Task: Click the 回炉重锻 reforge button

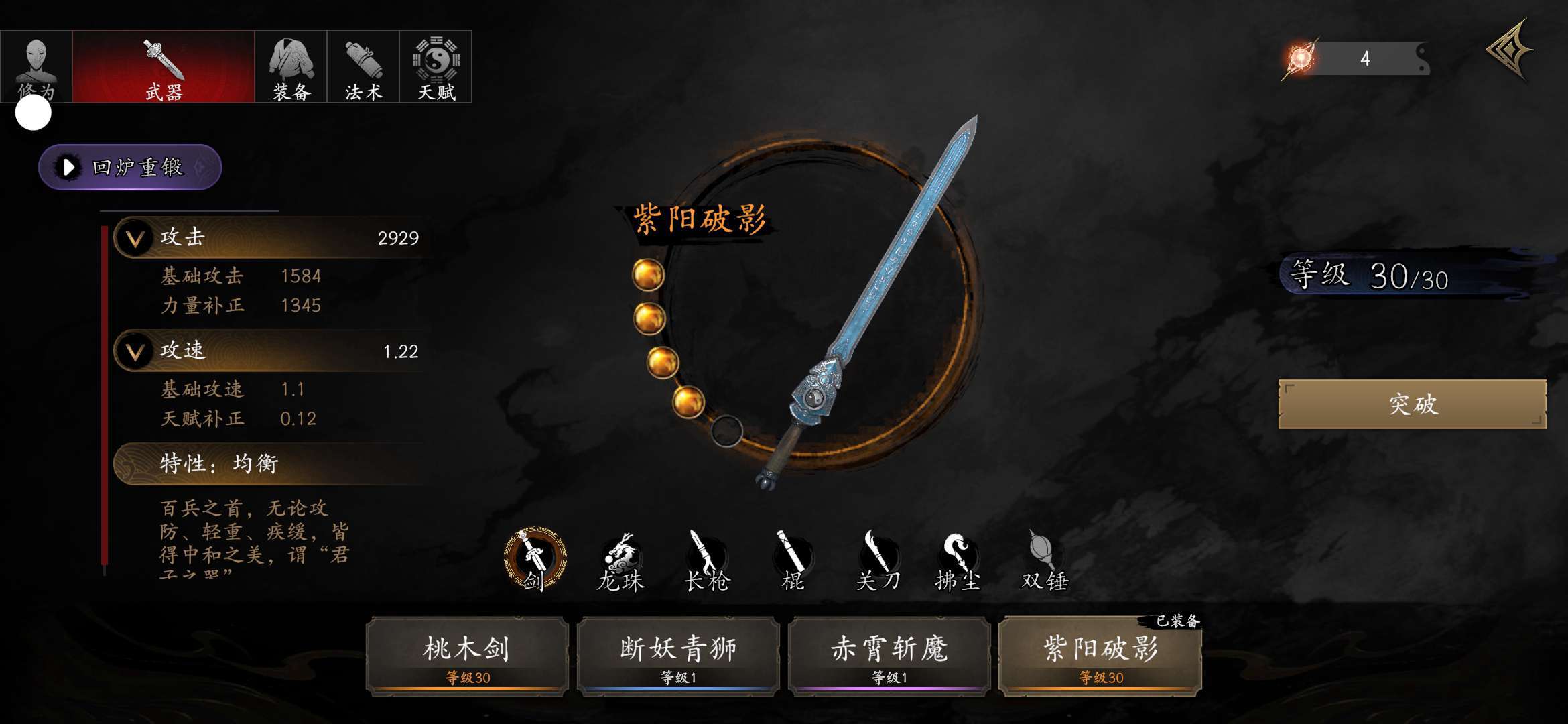Action: coord(130,167)
